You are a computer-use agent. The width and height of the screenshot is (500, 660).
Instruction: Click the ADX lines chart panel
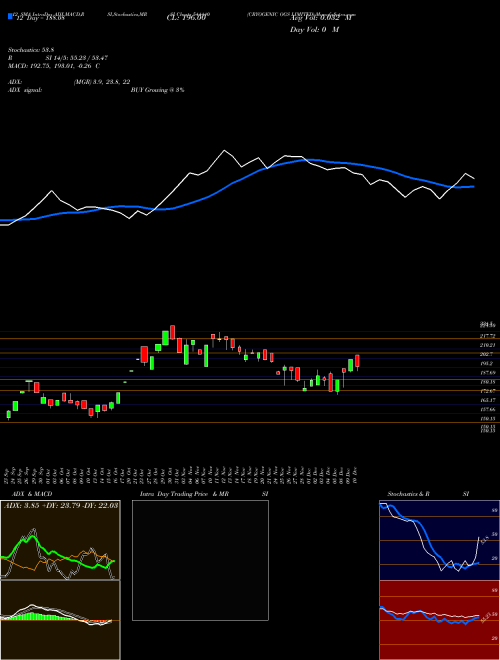[60, 540]
